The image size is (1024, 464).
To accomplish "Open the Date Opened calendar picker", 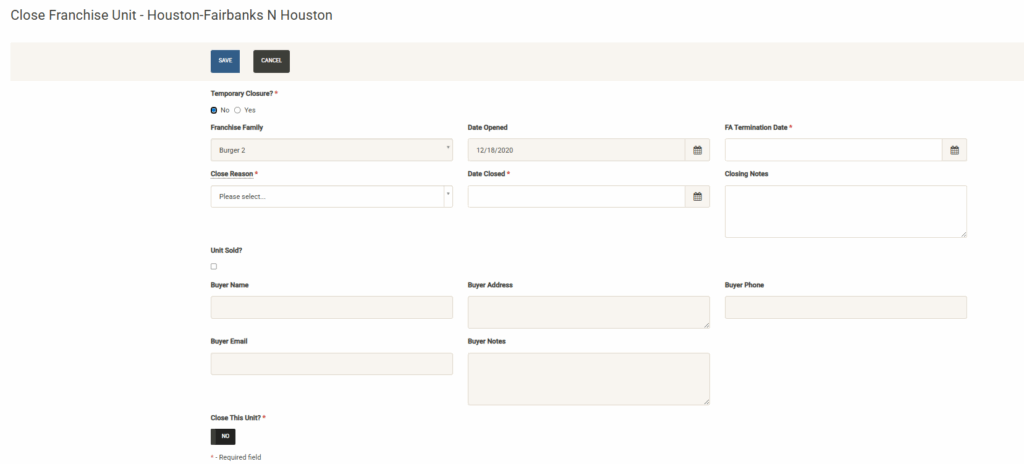I will coord(698,150).
